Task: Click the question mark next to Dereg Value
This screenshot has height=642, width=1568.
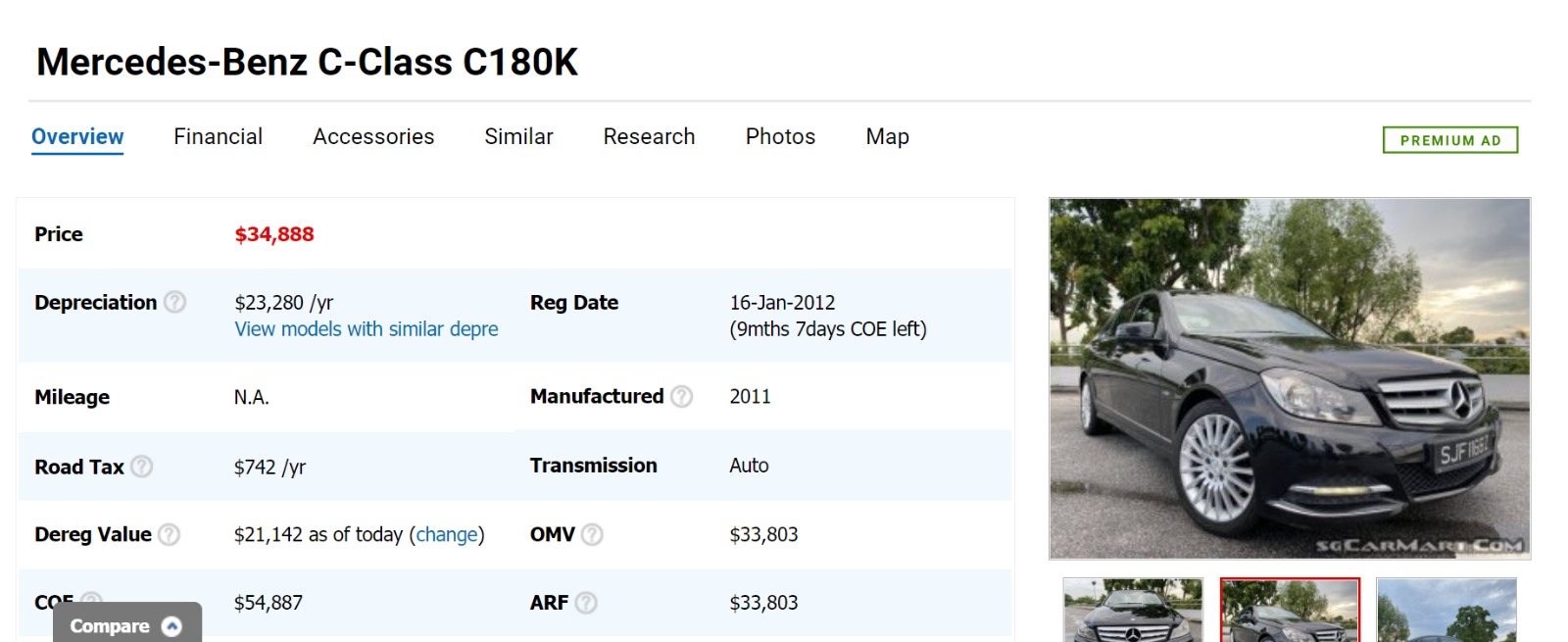Action: click(x=170, y=534)
